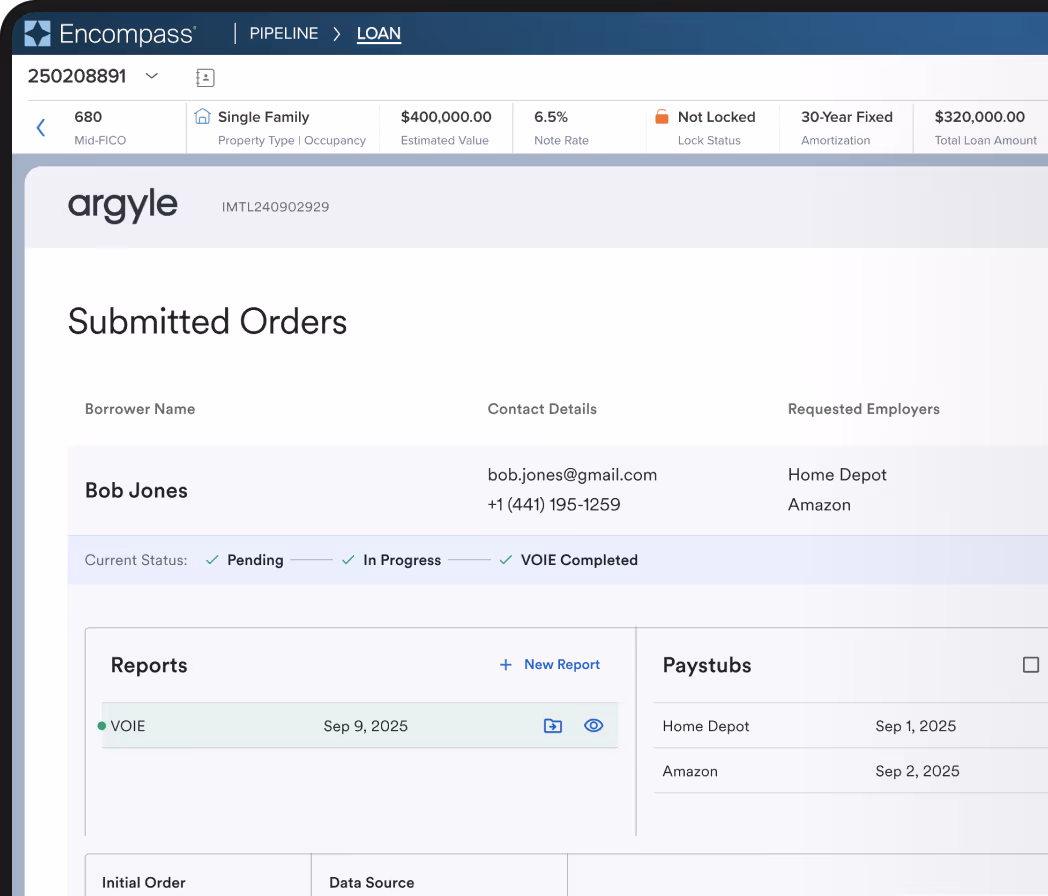The image size is (1048, 896).
Task: Click the breadcrumb chevron after PIPELINE
Action: (337, 34)
